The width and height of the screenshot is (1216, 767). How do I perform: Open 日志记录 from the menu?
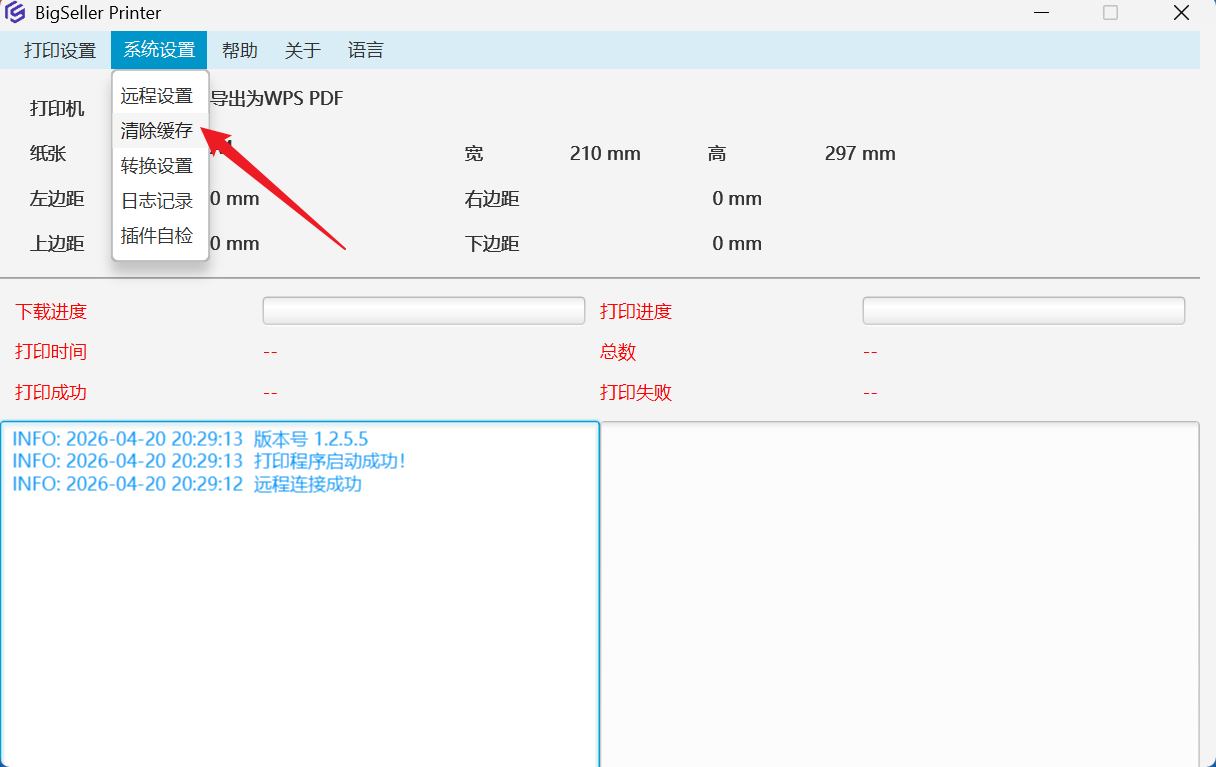point(160,201)
